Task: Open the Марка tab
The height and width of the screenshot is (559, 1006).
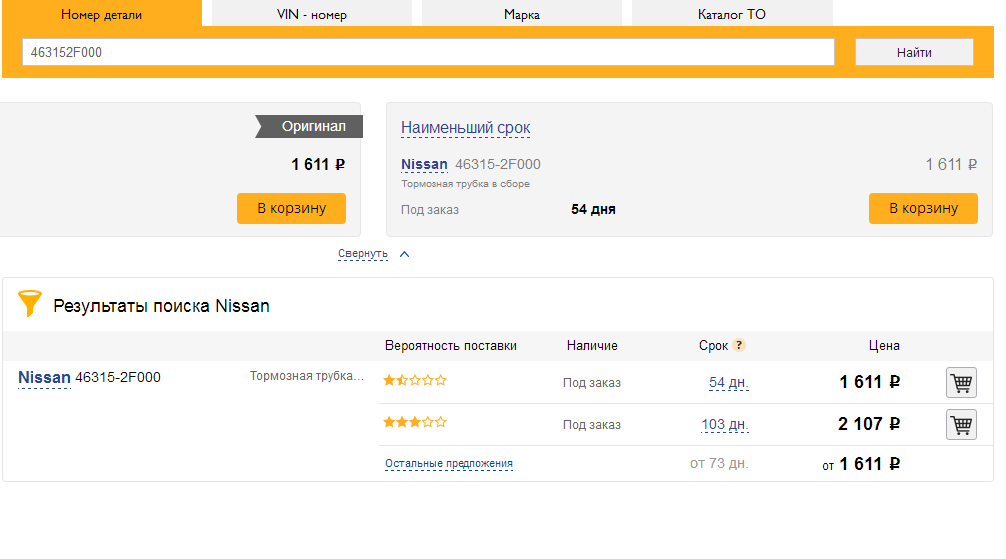Action: click(522, 13)
